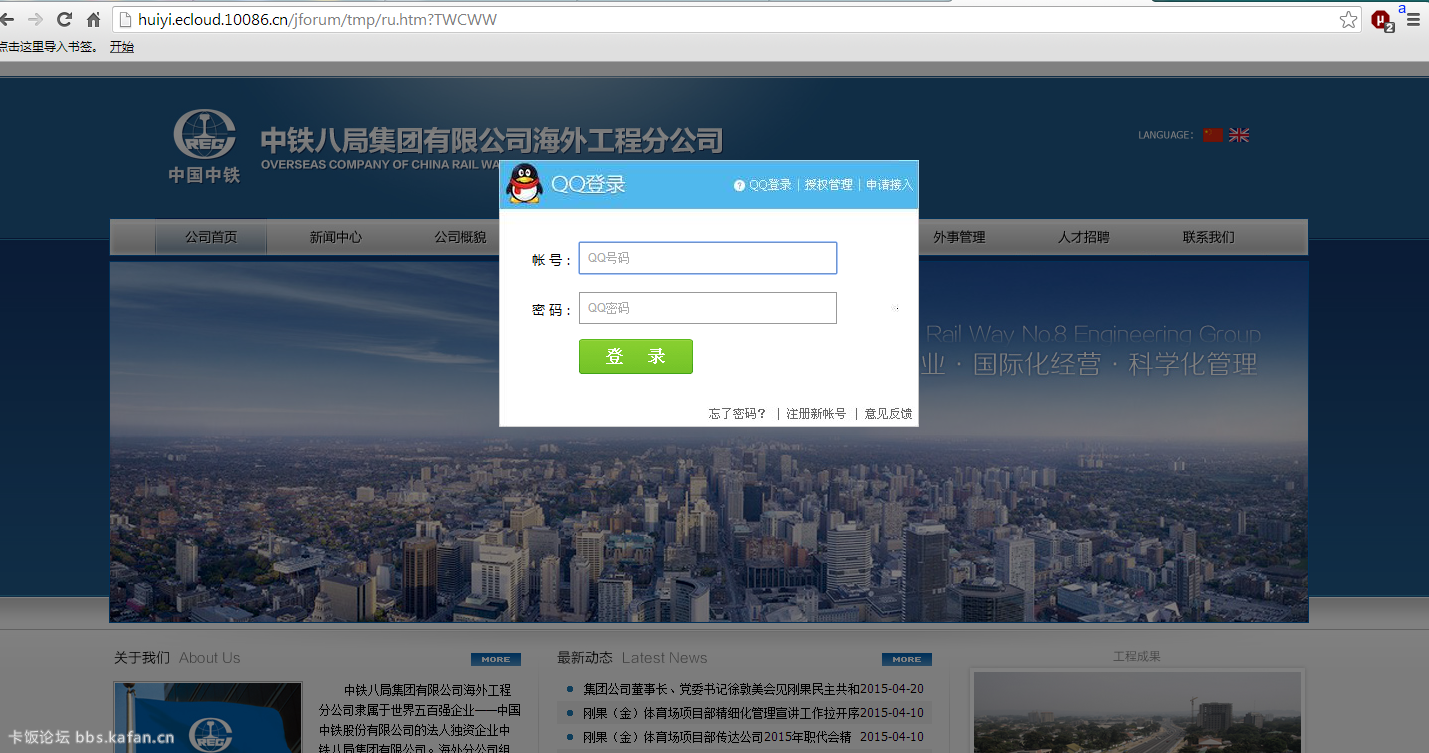Click the About Us flag photo
This screenshot has height=753, width=1429.
[x=208, y=718]
